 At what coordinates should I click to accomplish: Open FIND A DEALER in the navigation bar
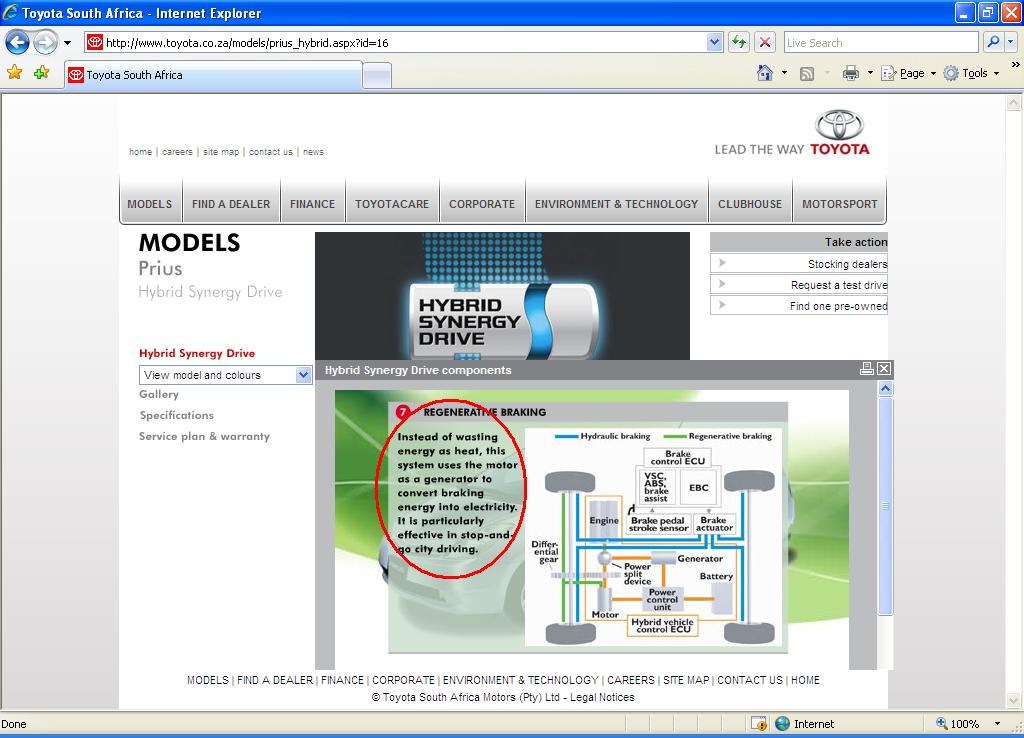[231, 204]
